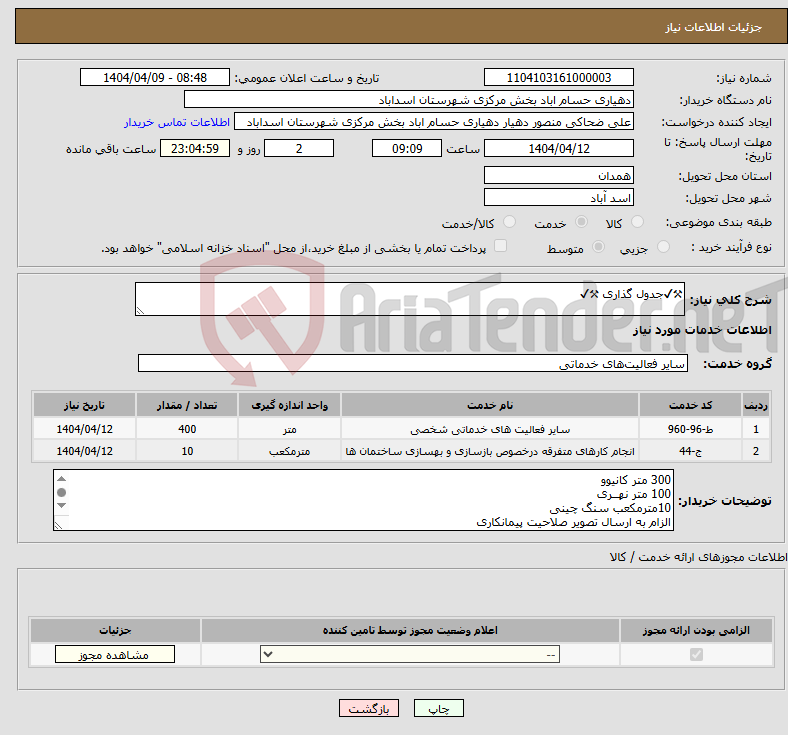The width and height of the screenshot is (788, 735).
Task: Click the چاپ print button
Action: [439, 708]
